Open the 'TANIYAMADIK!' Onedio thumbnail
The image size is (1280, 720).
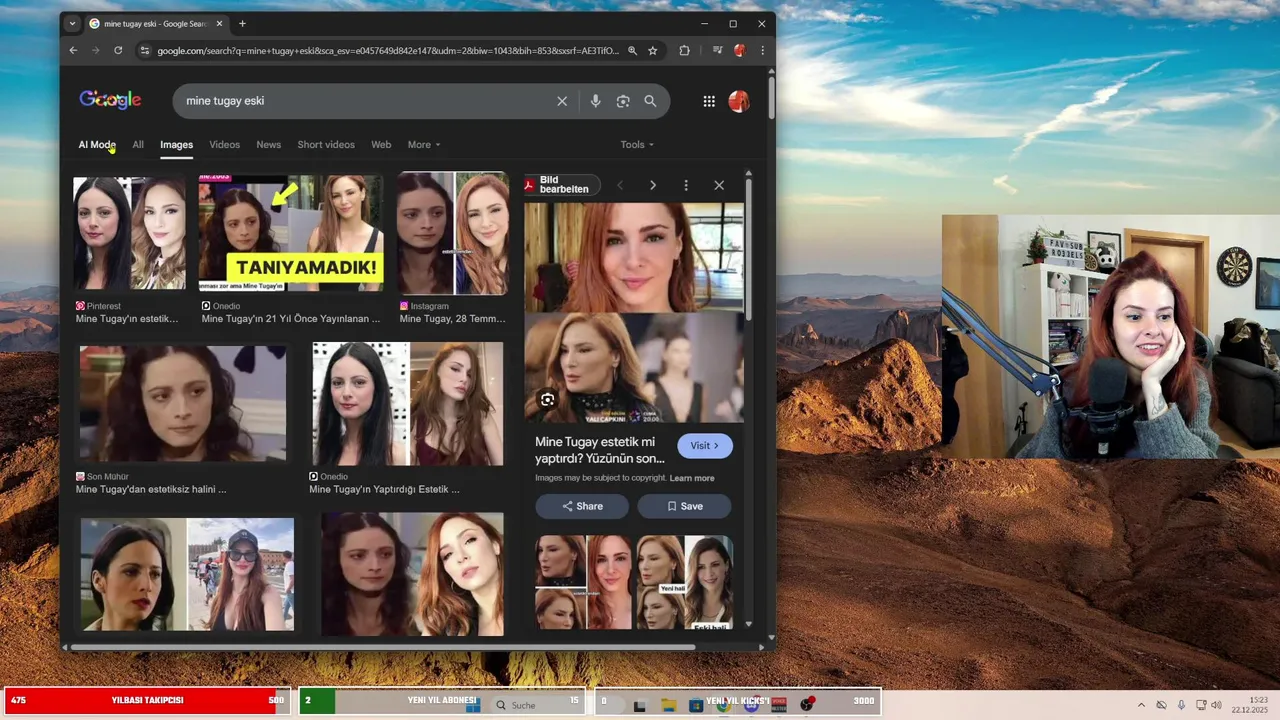tap(291, 233)
